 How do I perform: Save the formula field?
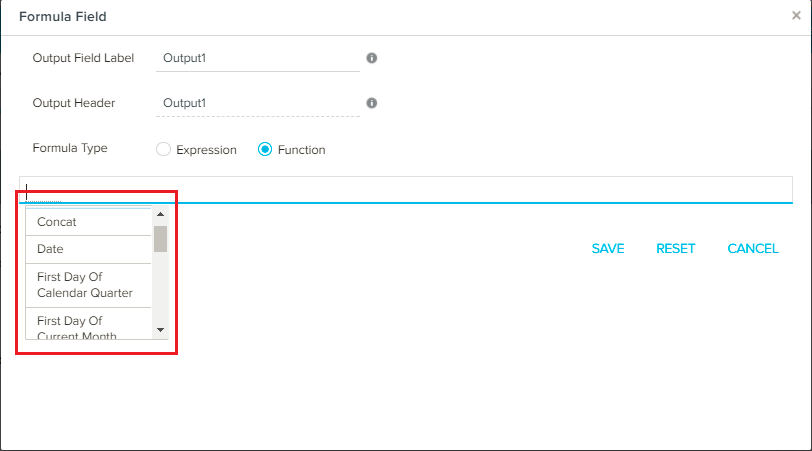[608, 249]
